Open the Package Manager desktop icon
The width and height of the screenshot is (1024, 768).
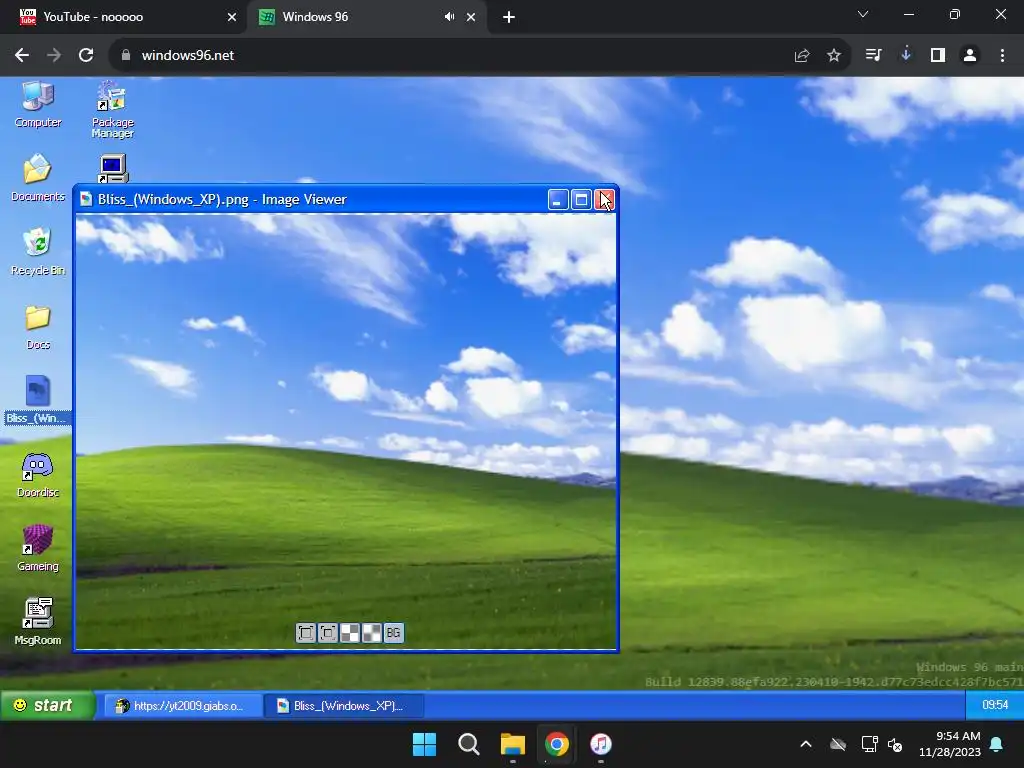(112, 109)
